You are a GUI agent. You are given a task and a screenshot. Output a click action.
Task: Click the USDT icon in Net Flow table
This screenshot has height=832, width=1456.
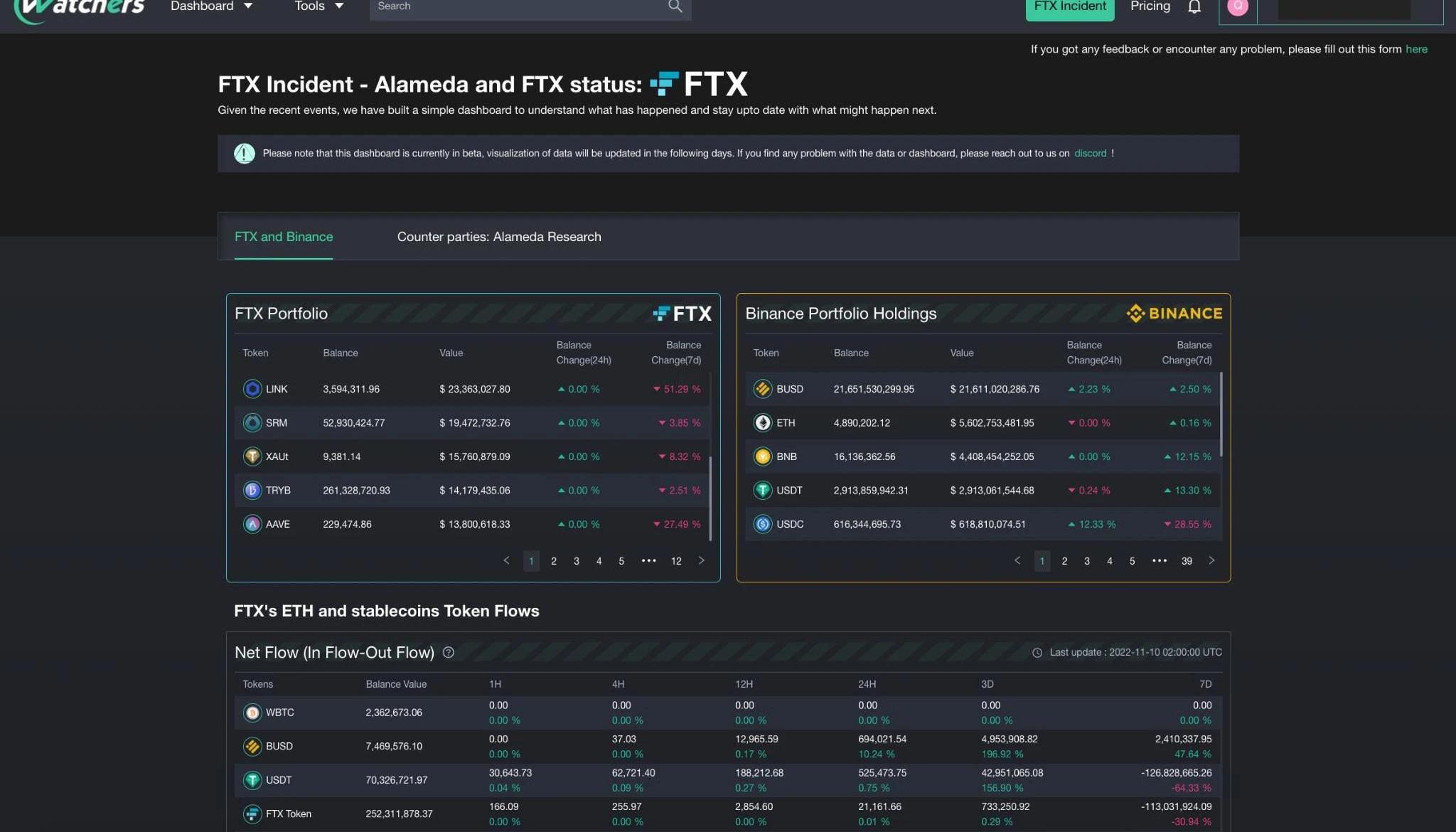[252, 780]
